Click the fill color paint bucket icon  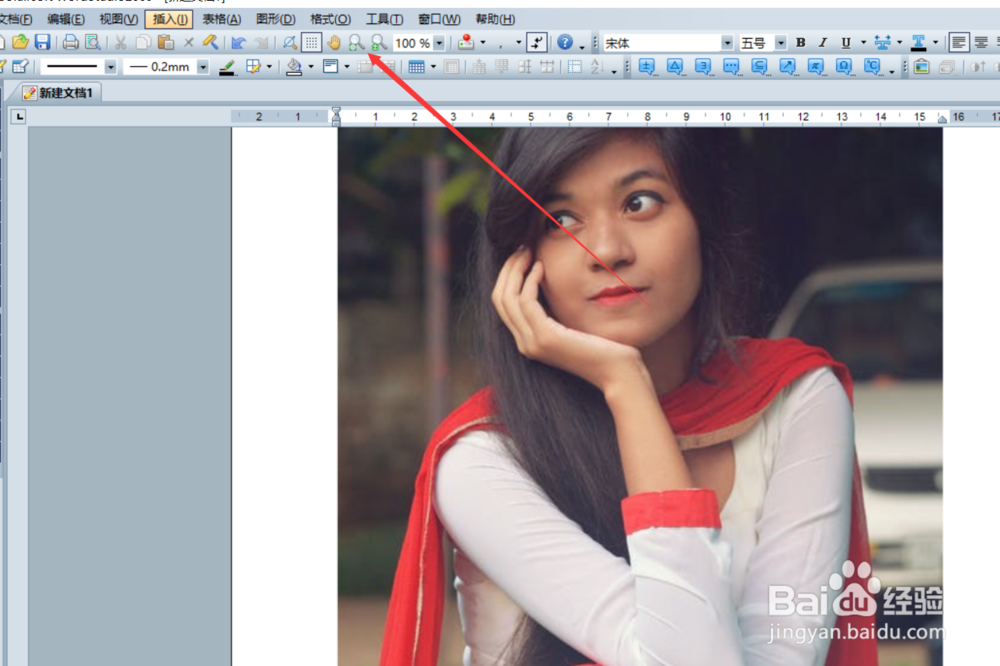294,67
